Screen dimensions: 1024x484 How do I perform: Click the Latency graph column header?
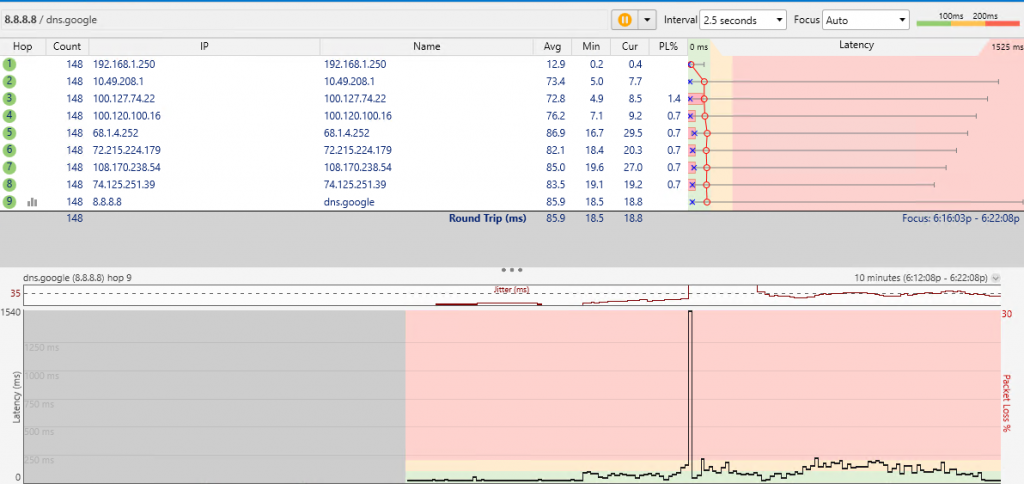coord(855,46)
